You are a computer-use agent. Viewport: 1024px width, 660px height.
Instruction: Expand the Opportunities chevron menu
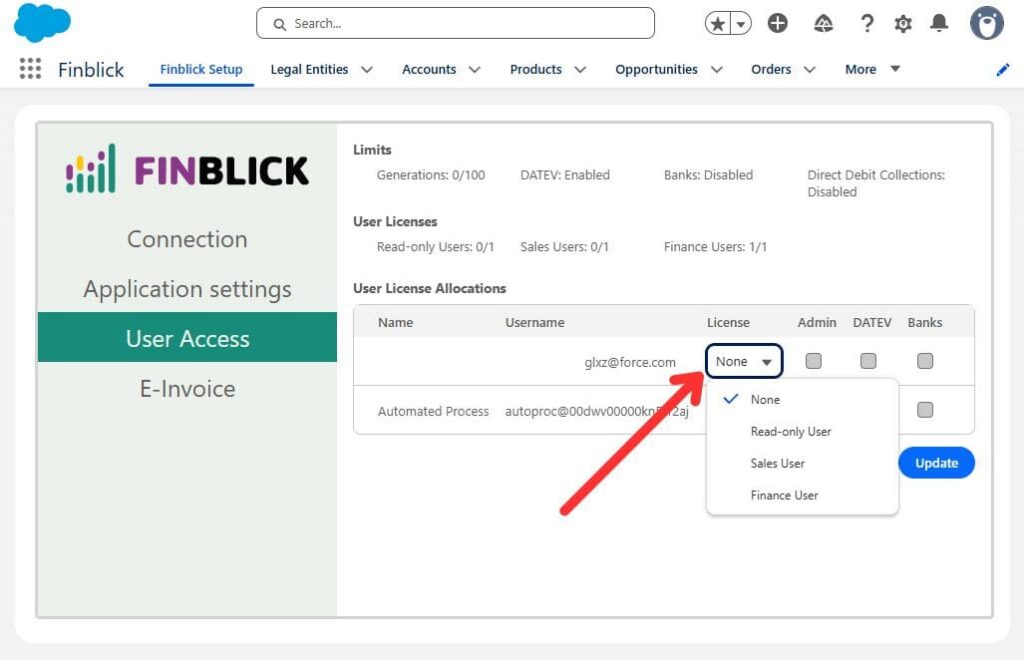coord(716,69)
